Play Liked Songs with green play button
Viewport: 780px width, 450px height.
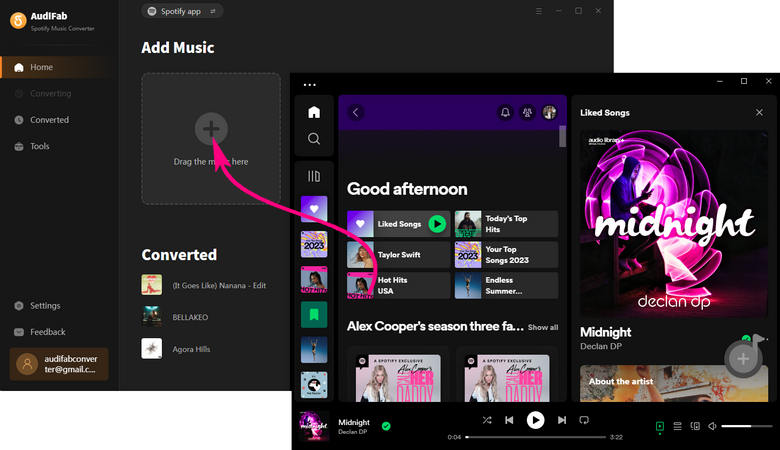[x=437, y=224]
